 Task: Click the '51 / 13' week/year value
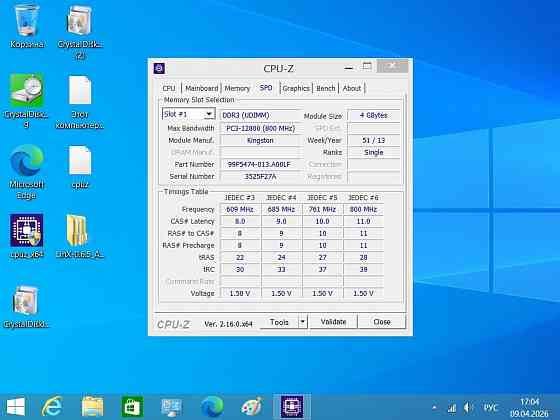click(374, 140)
